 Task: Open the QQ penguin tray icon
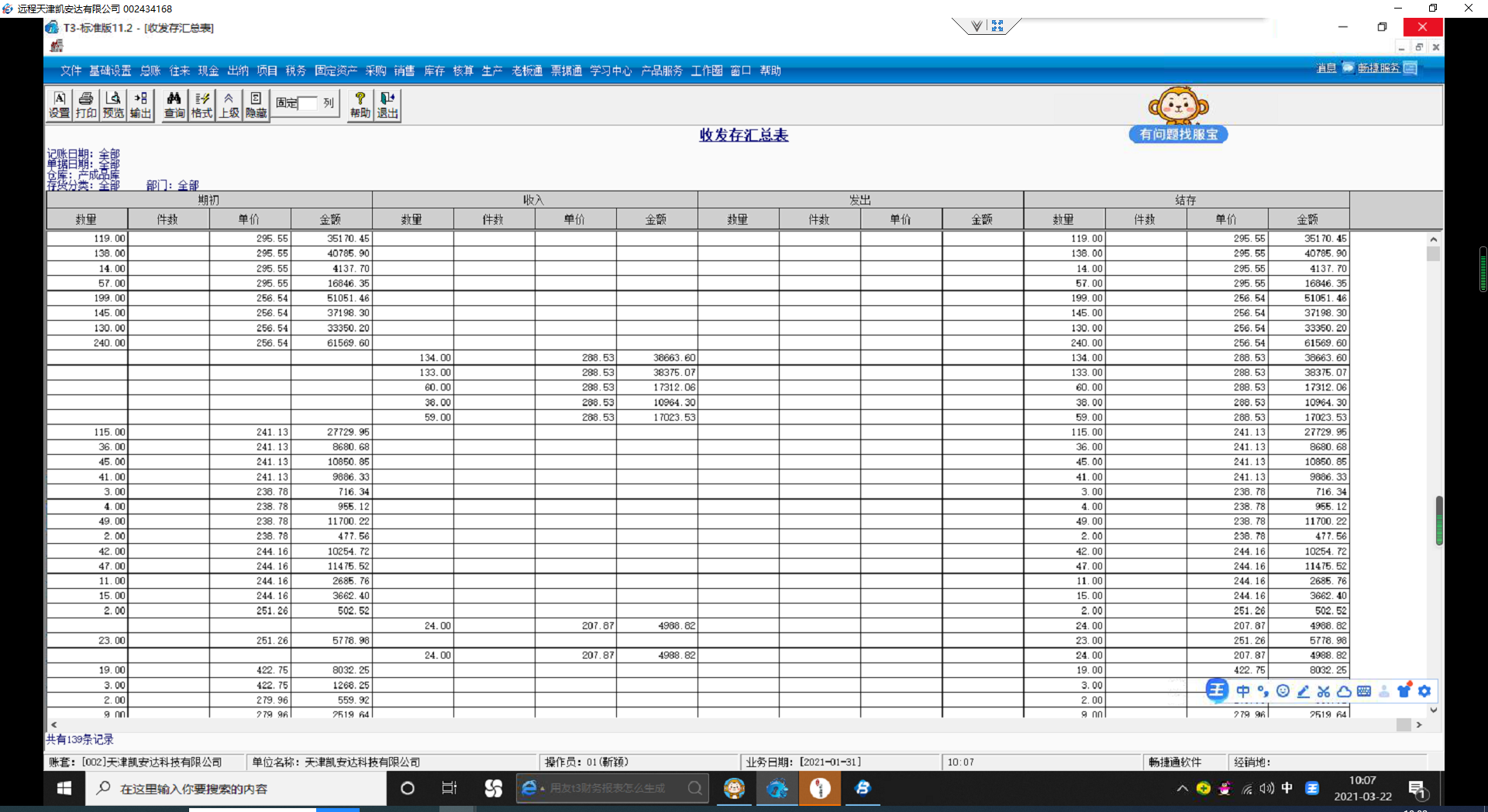click(1224, 789)
